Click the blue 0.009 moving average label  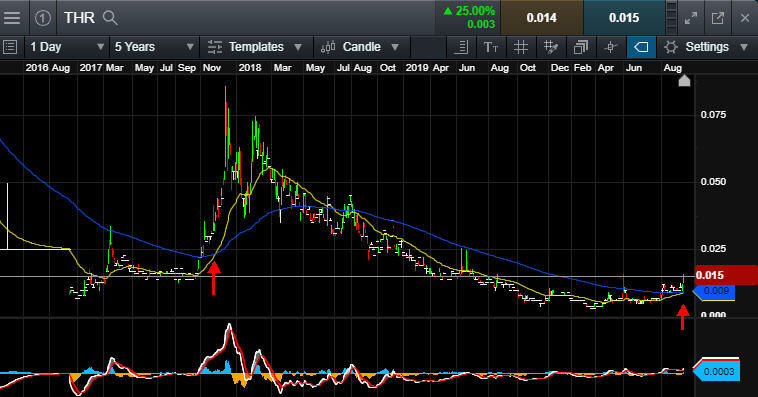click(714, 292)
